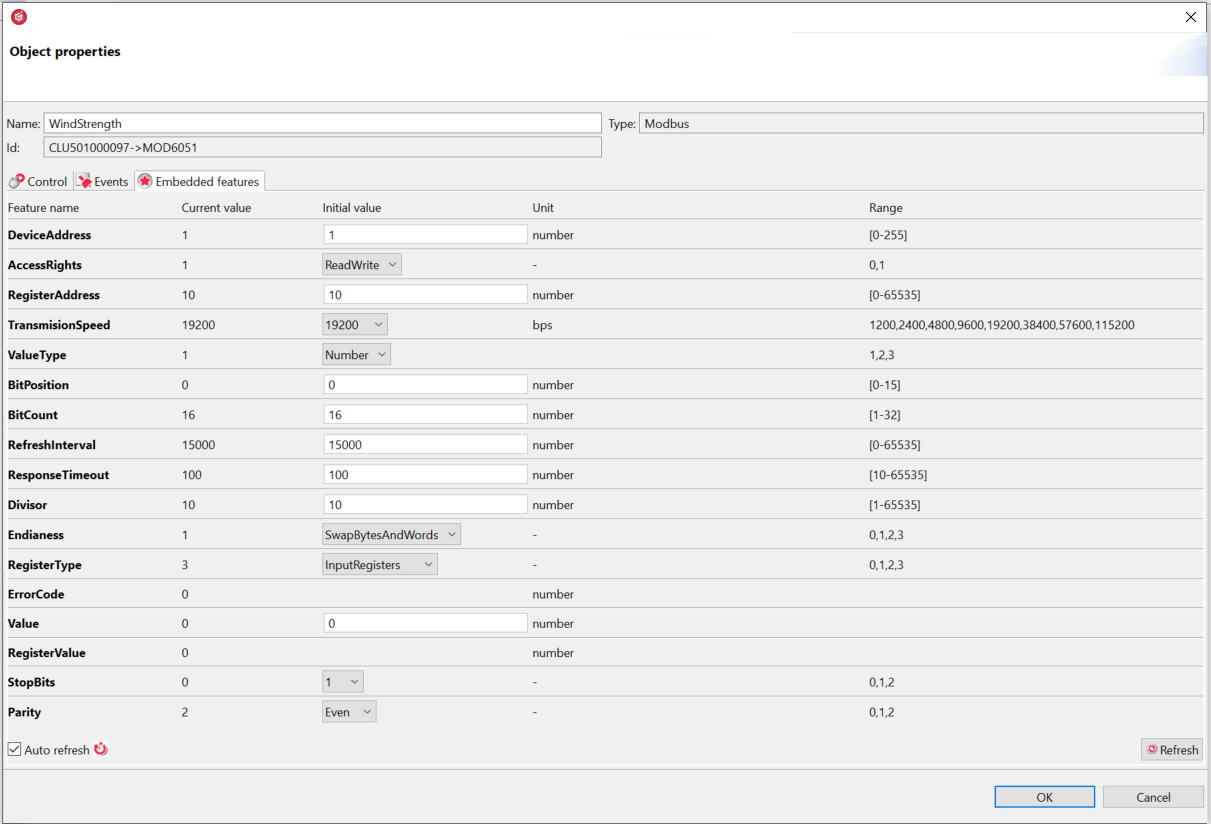
Task: Confirm with the OK button
Action: coord(1044,797)
